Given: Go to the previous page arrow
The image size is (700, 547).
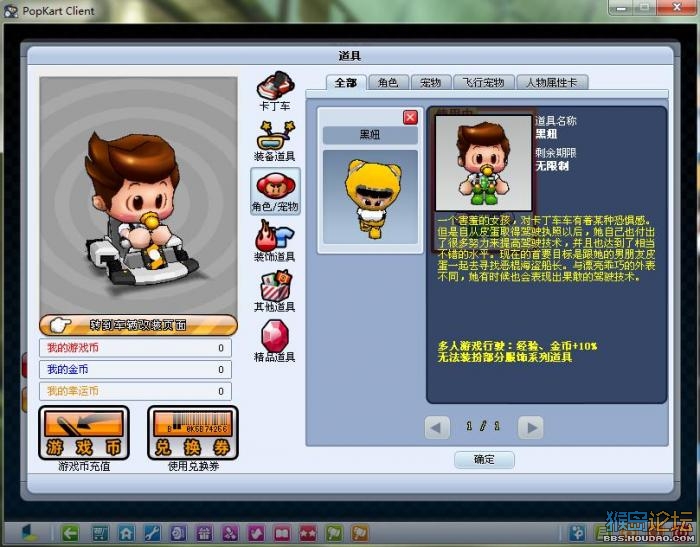Looking at the screenshot, I should pyautogui.click(x=437, y=428).
